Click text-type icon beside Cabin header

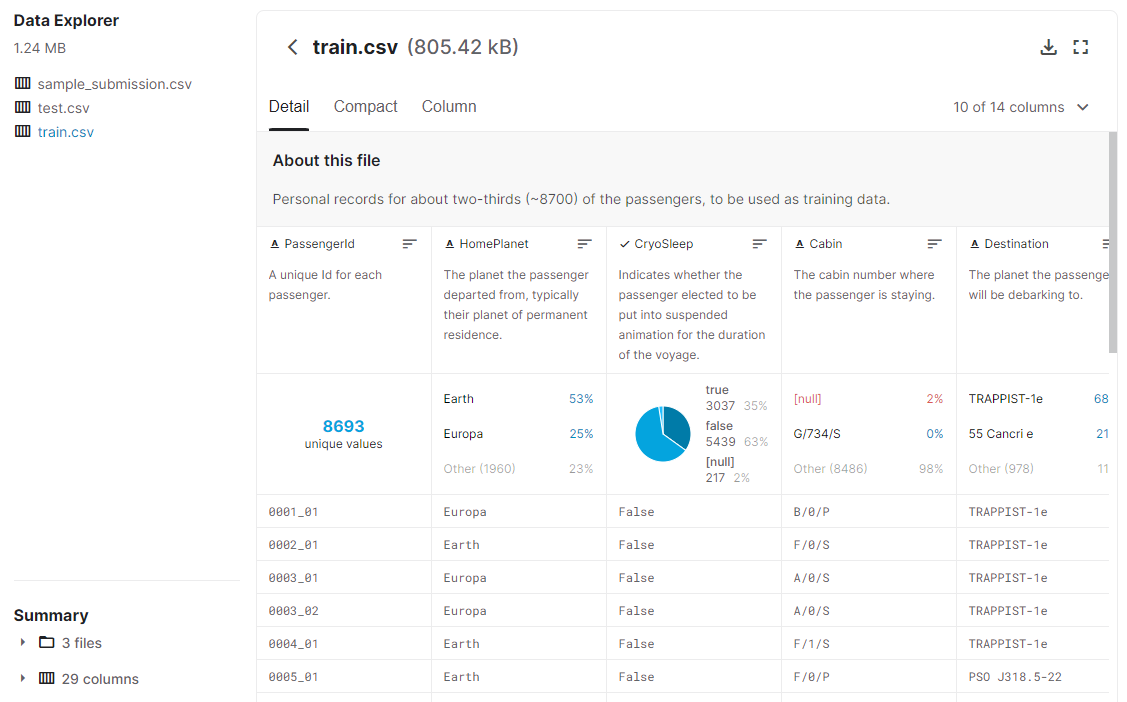pyautogui.click(x=799, y=244)
